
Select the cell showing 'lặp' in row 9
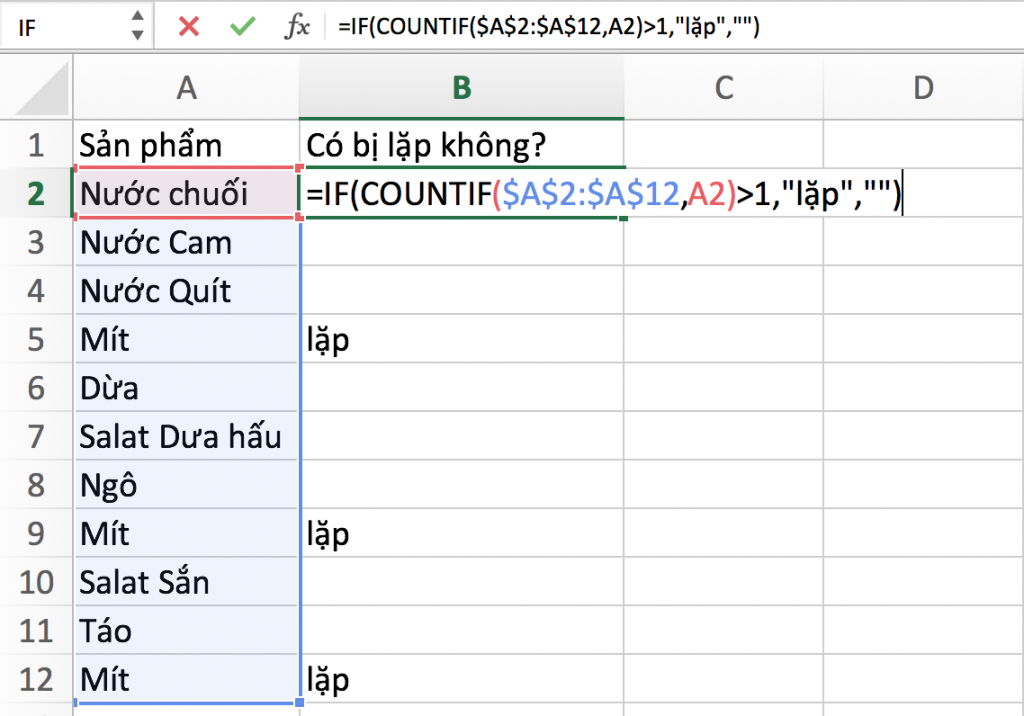(460, 533)
